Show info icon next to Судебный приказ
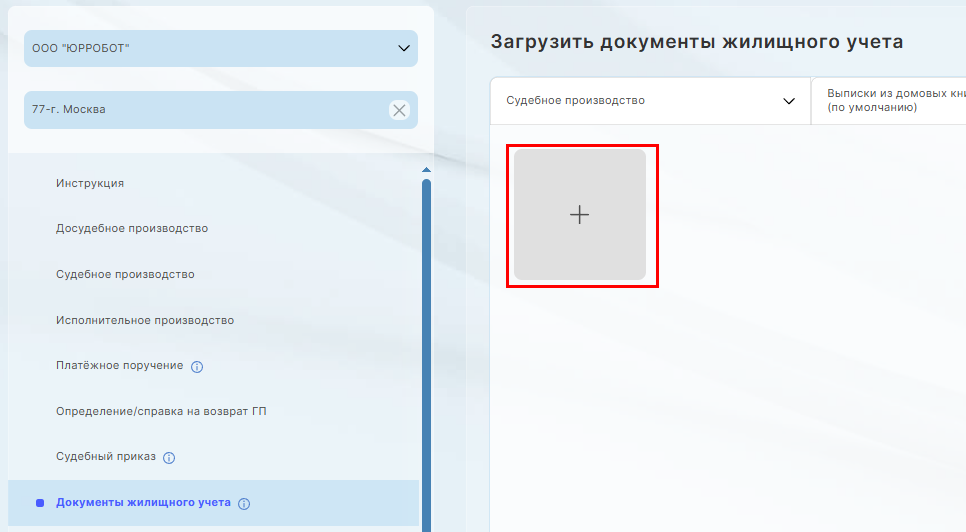The width and height of the screenshot is (966, 532). [169, 458]
